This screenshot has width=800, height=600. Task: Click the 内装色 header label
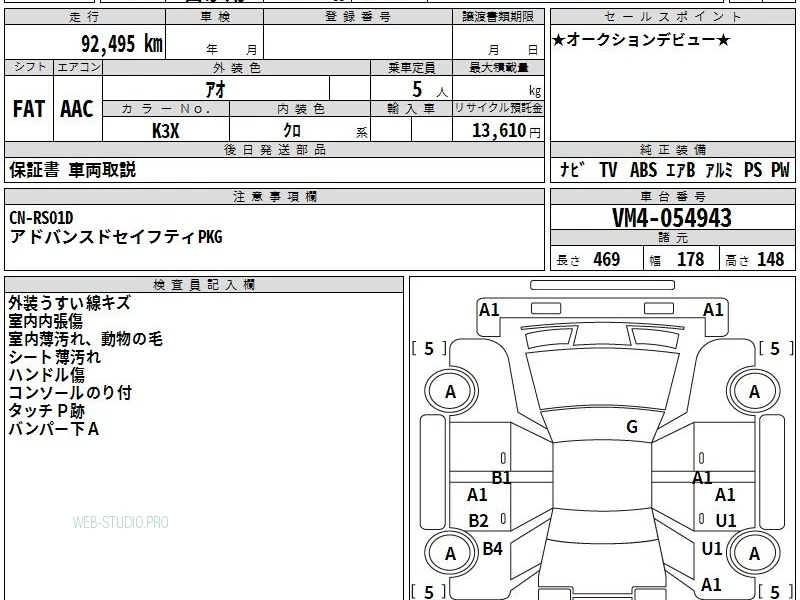point(301,109)
